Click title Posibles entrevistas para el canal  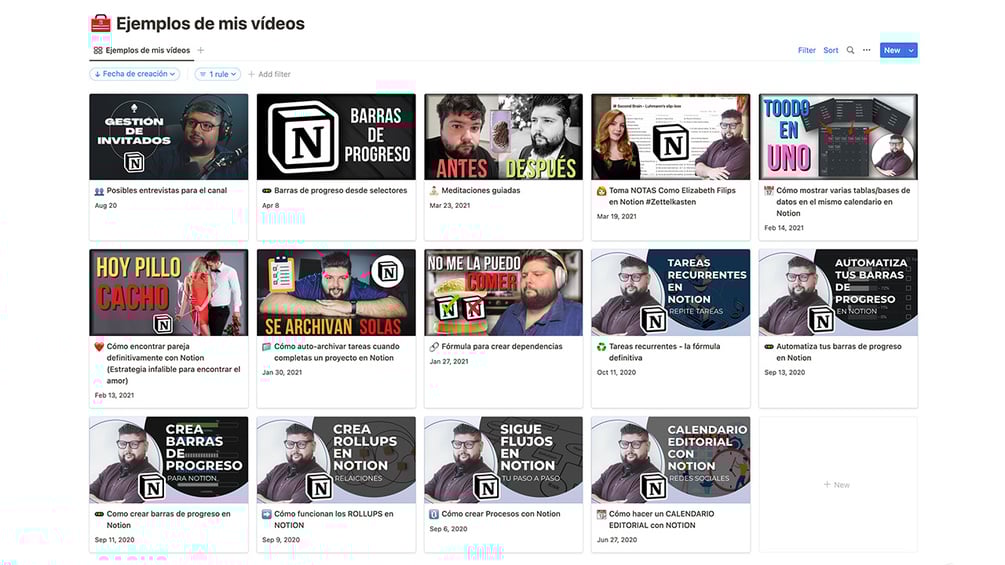167,191
